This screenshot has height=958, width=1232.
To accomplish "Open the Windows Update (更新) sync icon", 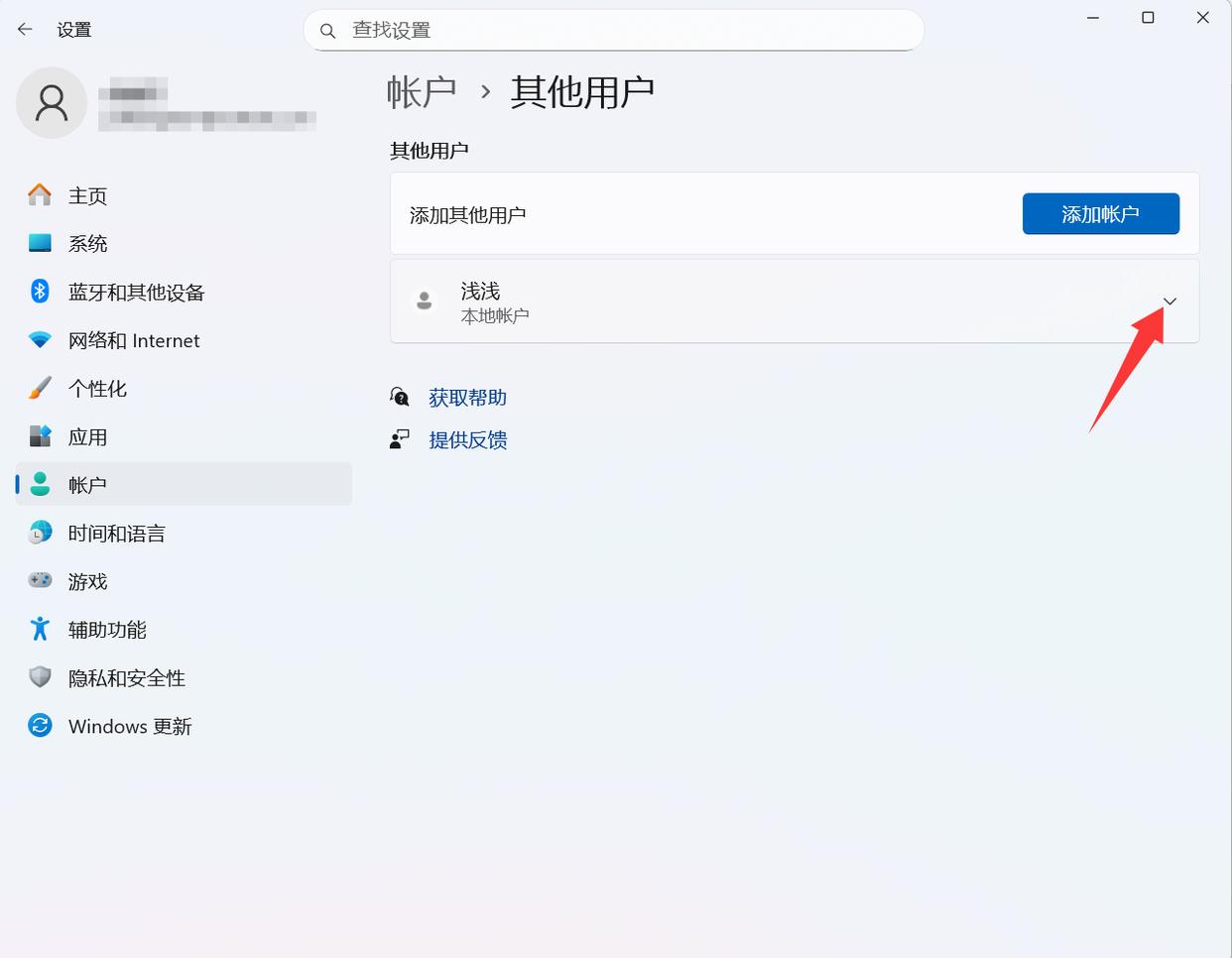I will pos(40,726).
